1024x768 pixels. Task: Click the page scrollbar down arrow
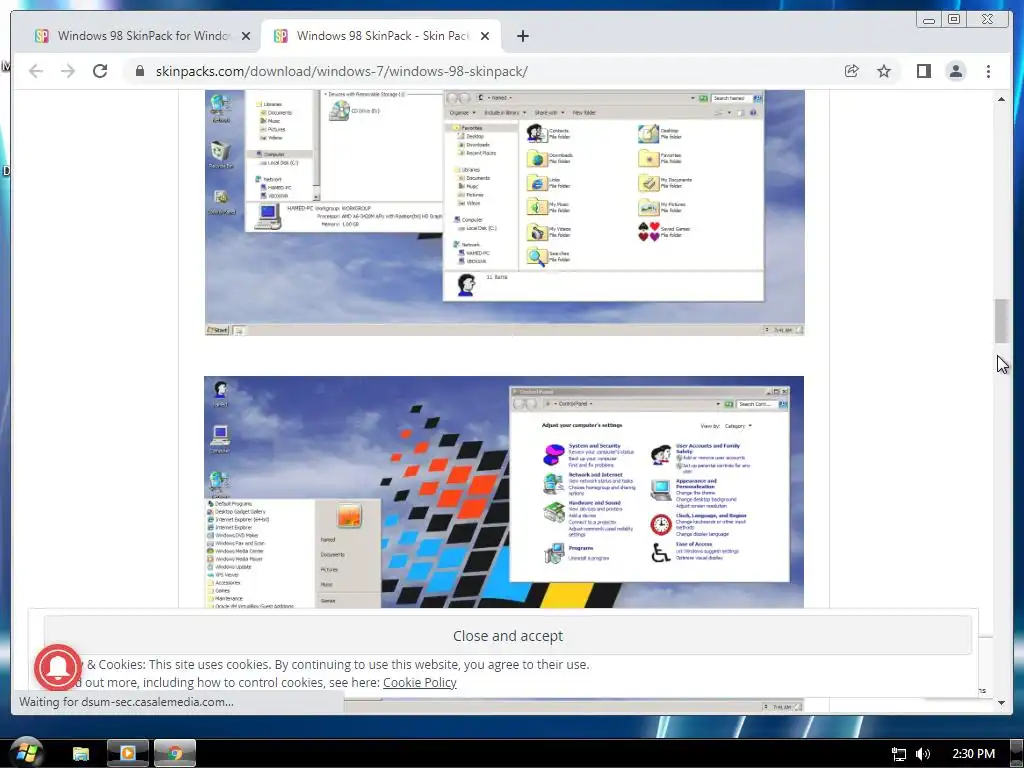pyautogui.click(x=1001, y=703)
